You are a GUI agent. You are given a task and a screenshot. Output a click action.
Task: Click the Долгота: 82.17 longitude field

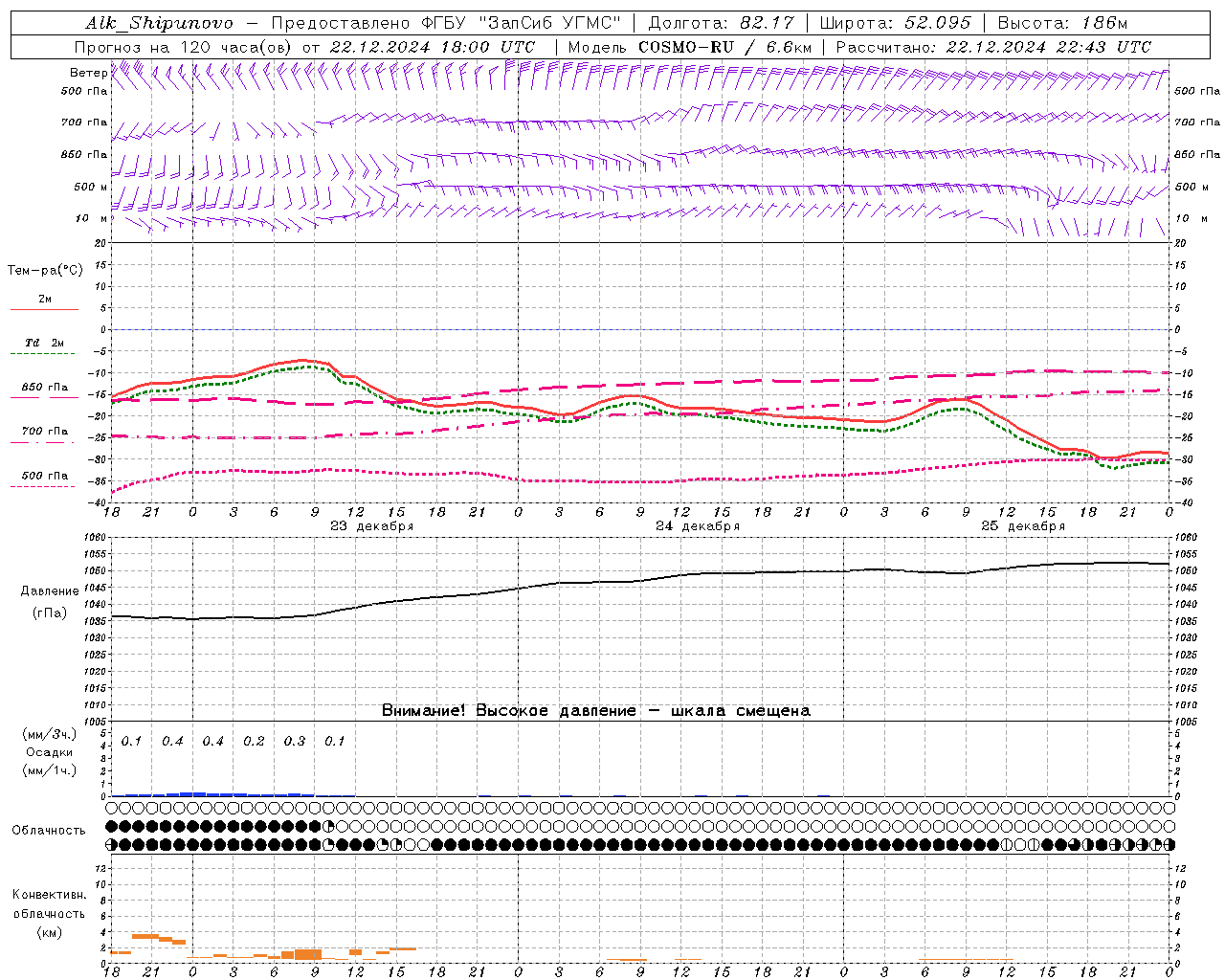coord(716,23)
